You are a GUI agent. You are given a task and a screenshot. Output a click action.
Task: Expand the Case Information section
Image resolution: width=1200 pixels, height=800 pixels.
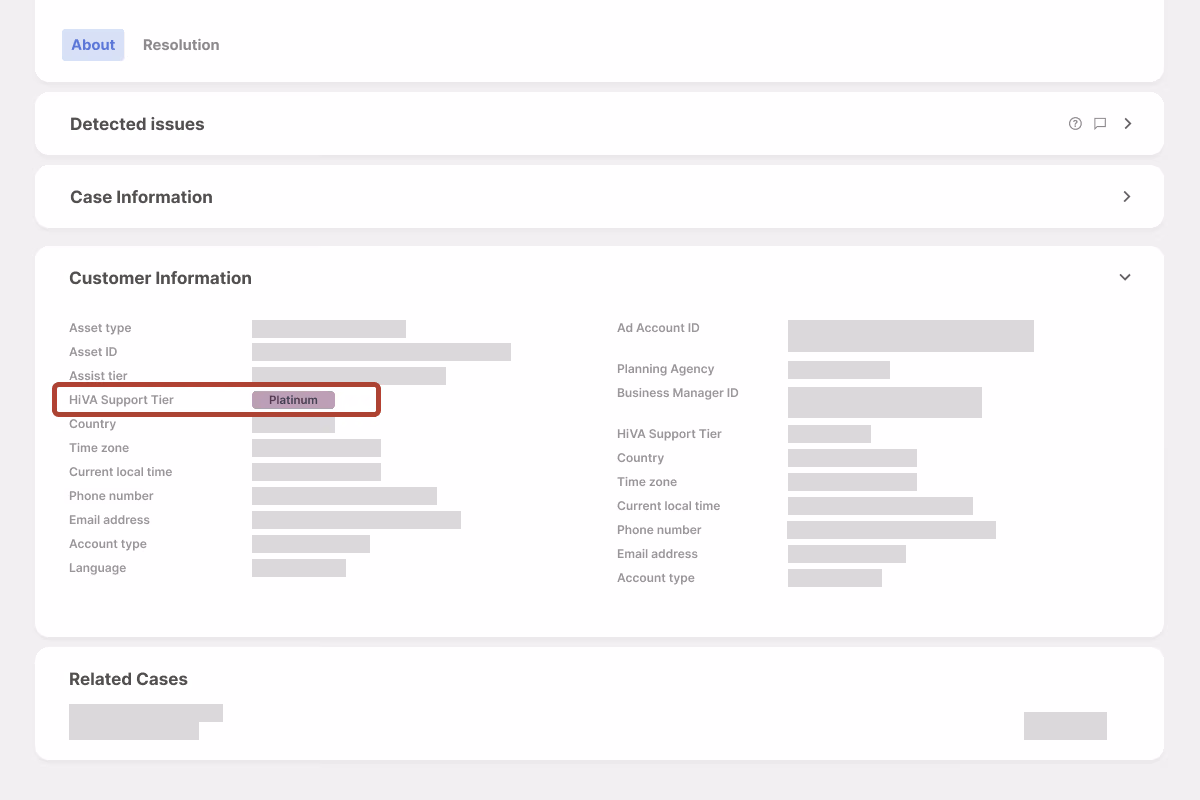point(1127,196)
